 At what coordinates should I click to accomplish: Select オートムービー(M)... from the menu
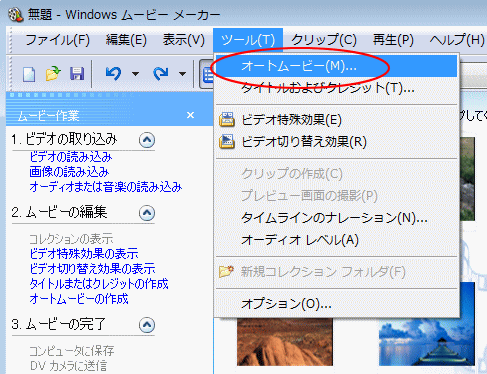(x=337, y=66)
